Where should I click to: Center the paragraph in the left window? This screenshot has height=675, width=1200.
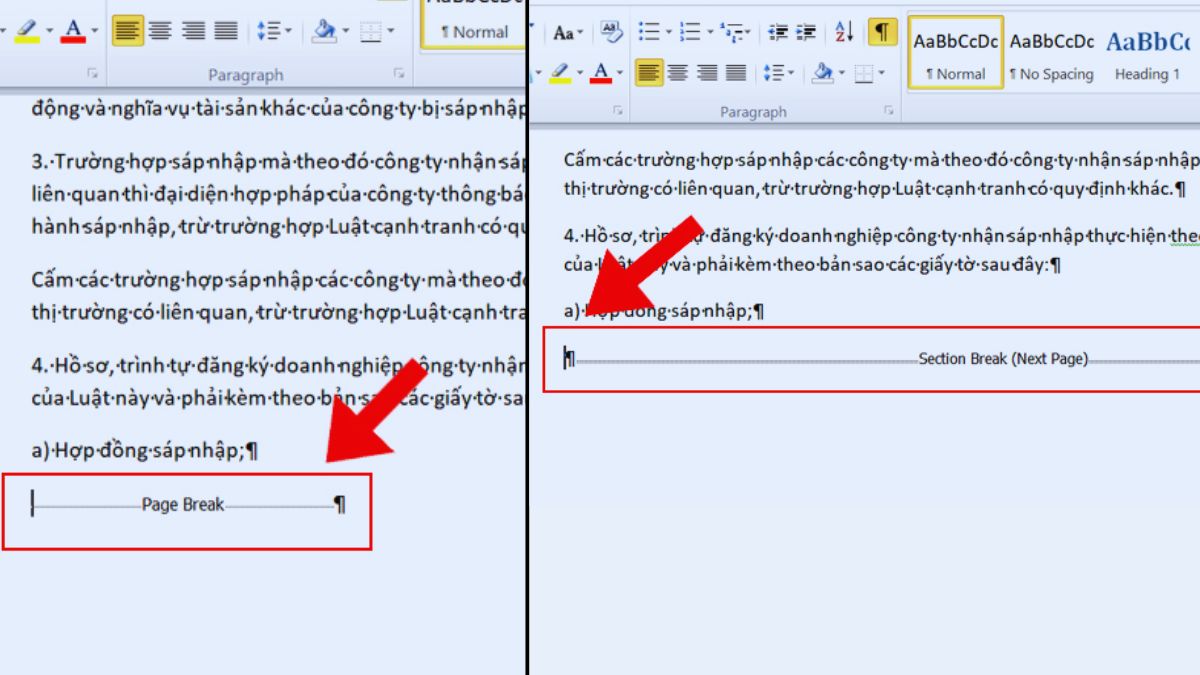[x=160, y=31]
